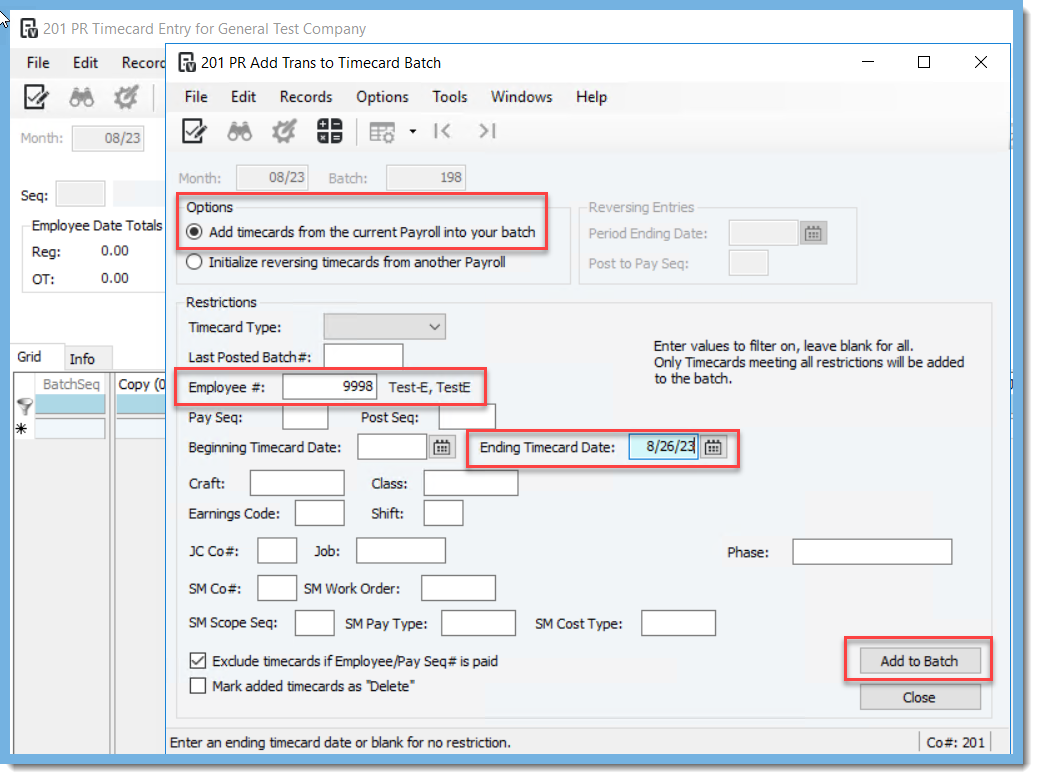1038x779 pixels.
Task: Go to last record arrow icon
Action: [x=487, y=131]
